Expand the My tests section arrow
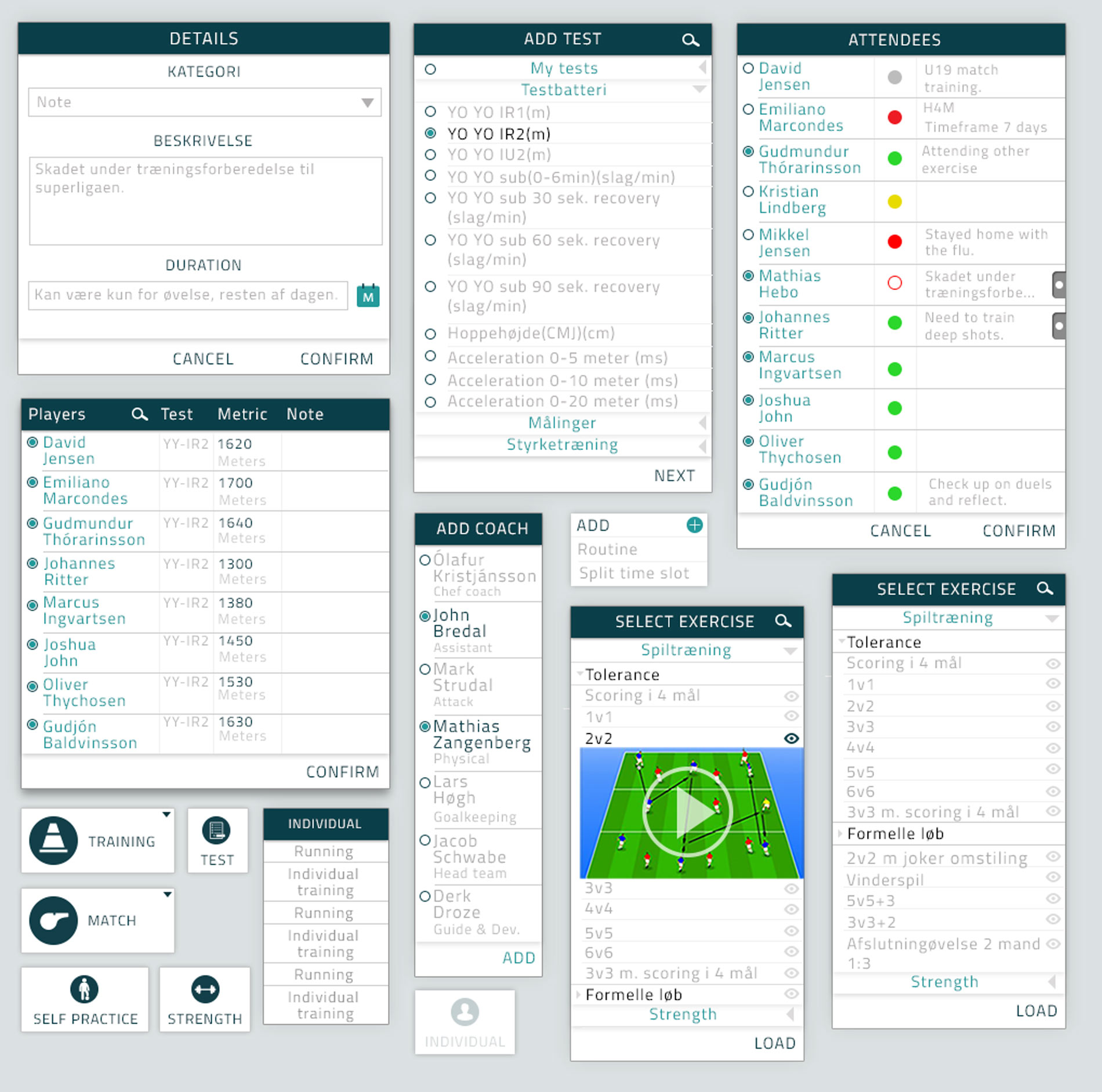 coord(702,67)
